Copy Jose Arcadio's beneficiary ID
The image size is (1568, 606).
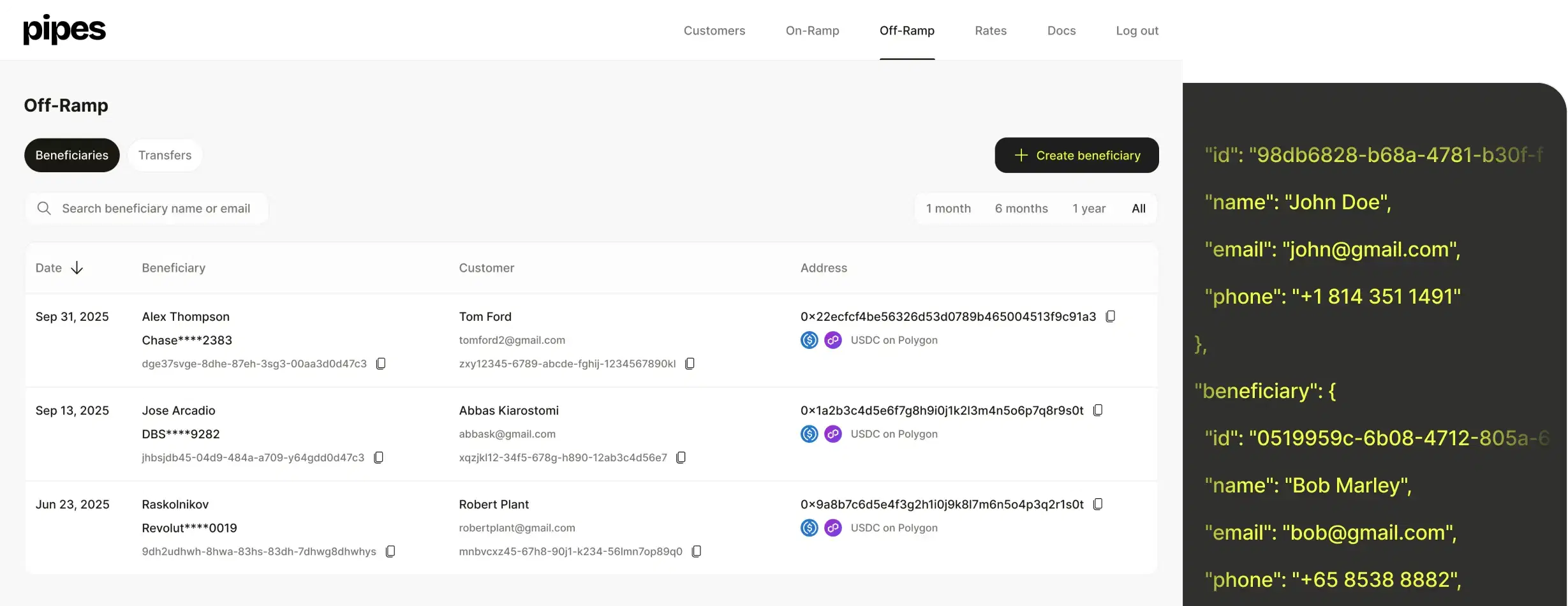pyautogui.click(x=378, y=457)
